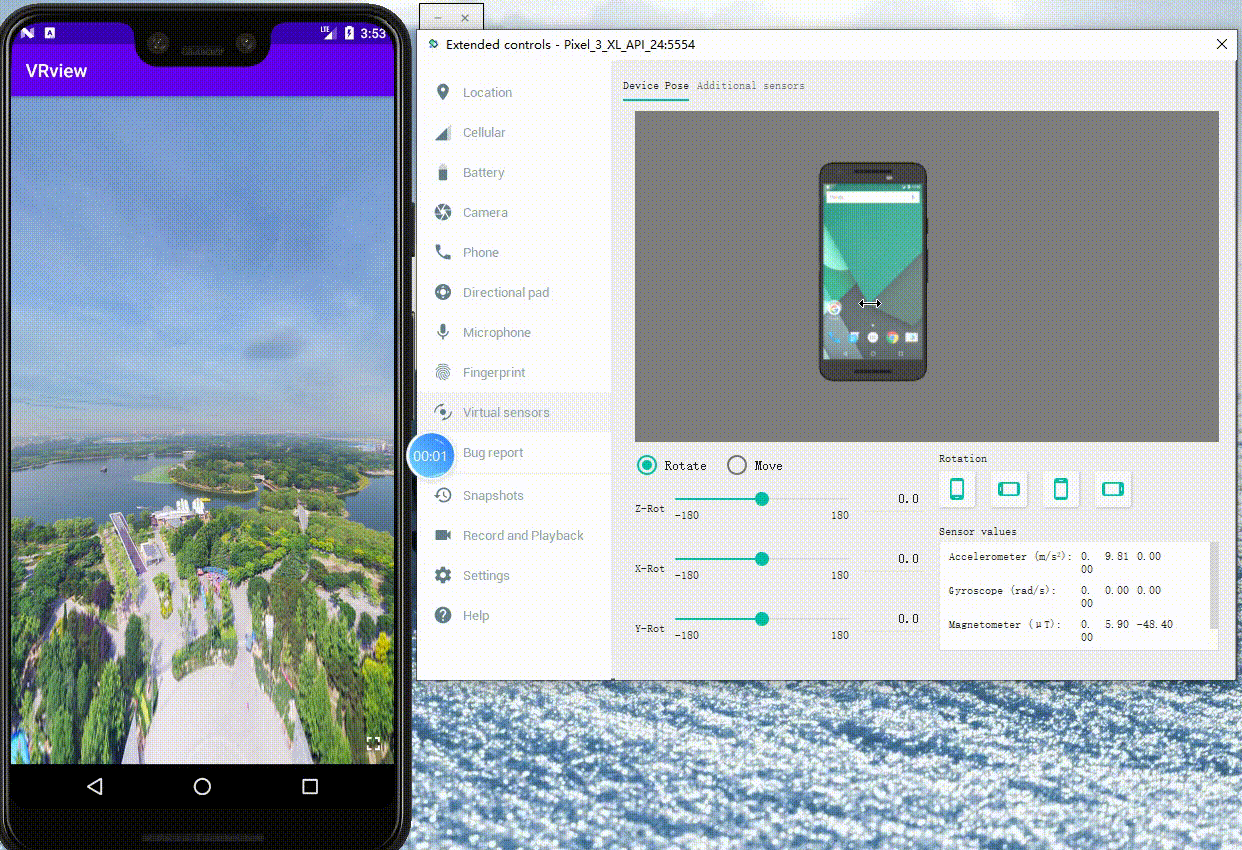Open the Camera settings page
Screen dimensions: 1242x850
(513, 212)
